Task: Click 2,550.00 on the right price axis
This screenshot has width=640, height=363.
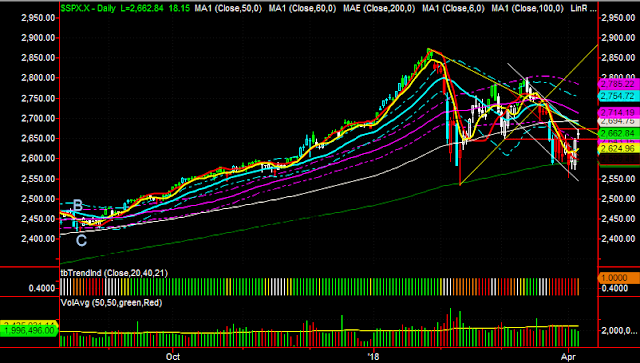Action: tap(619, 179)
